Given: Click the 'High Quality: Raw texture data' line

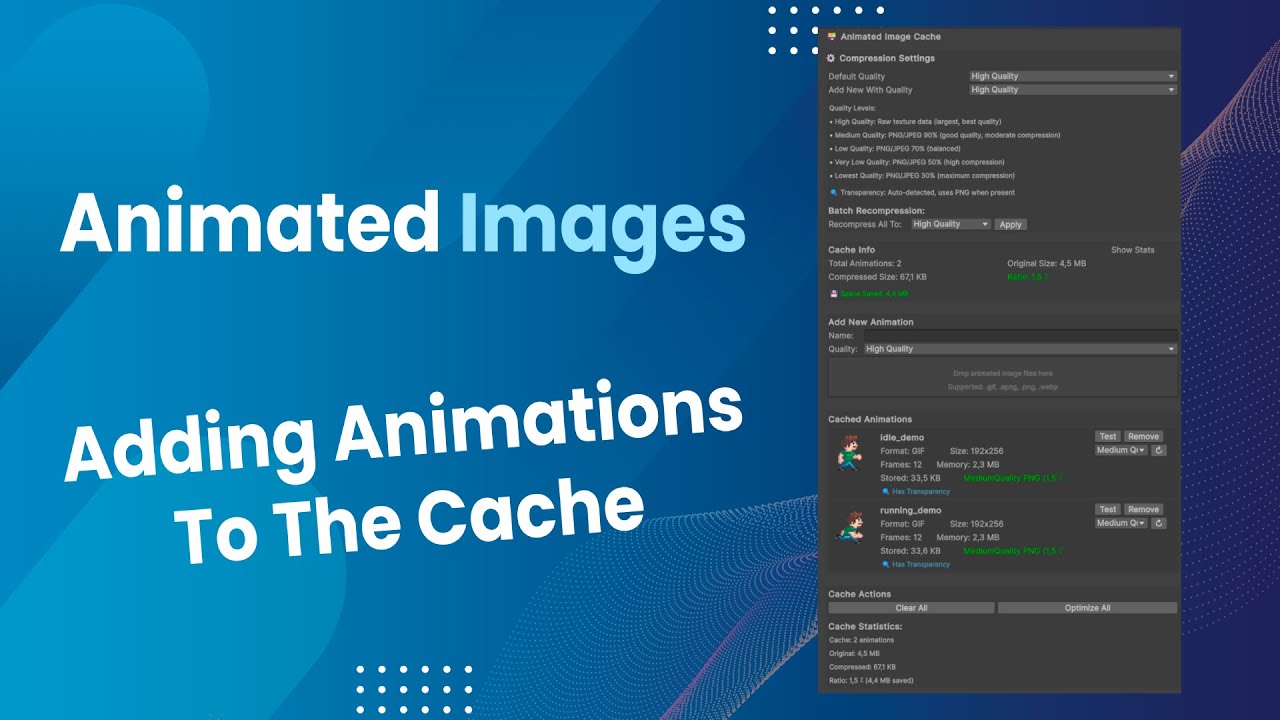Looking at the screenshot, I should (x=915, y=121).
